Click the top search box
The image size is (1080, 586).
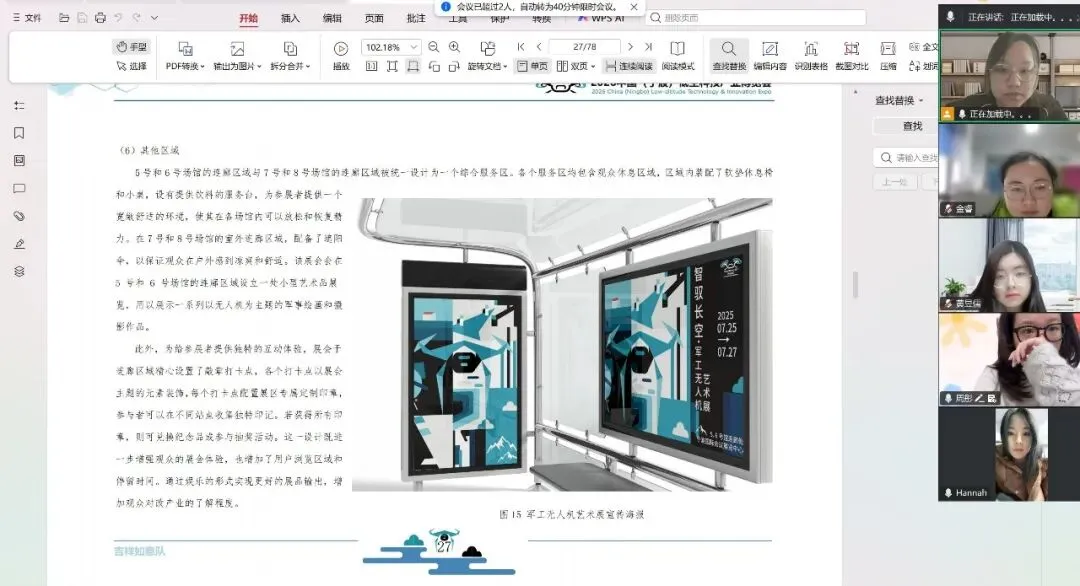tap(756, 18)
